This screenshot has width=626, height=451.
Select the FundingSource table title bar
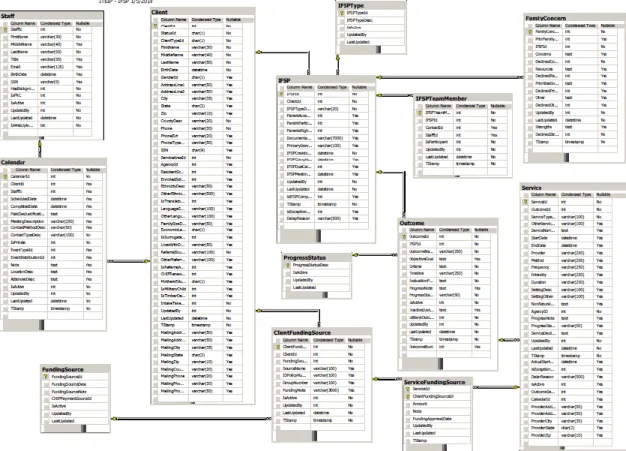coord(75,369)
